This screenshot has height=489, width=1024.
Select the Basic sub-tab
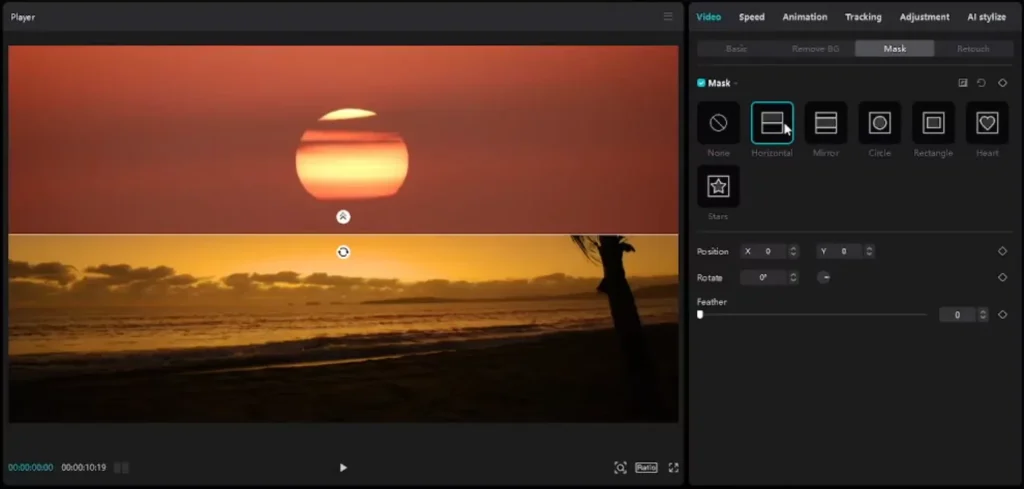pyautogui.click(x=736, y=48)
